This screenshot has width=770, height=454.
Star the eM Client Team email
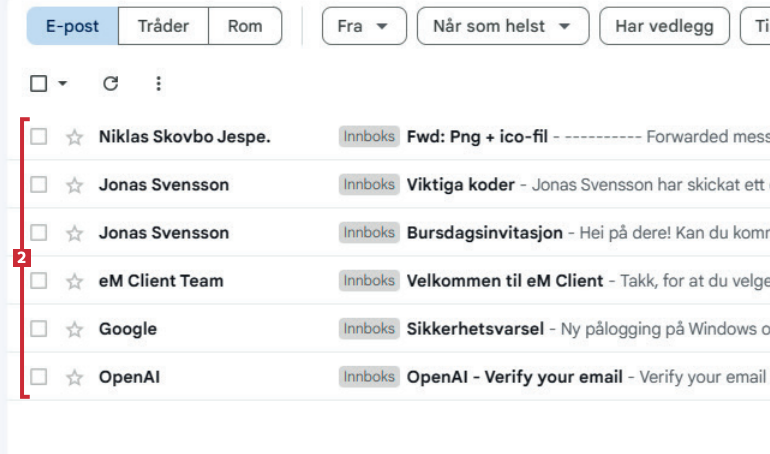pos(74,281)
